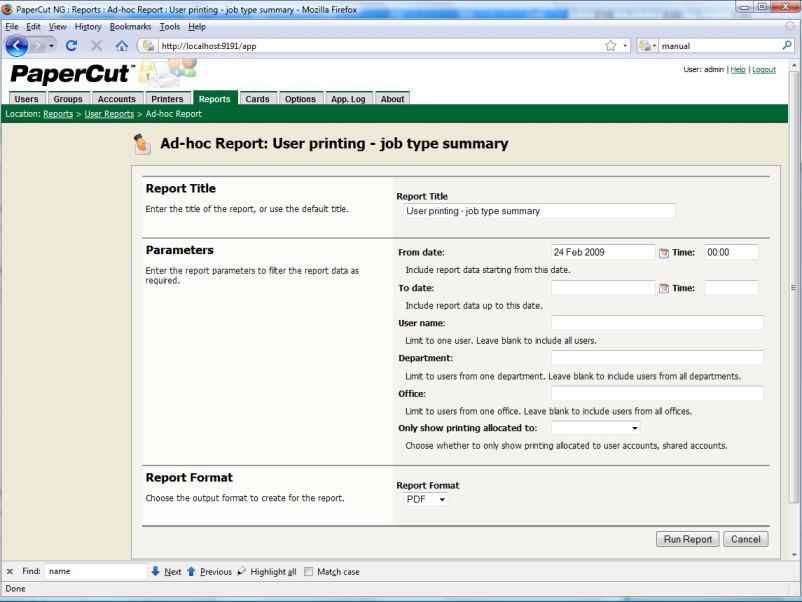Click the Report Title text field
The width and height of the screenshot is (802, 602).
click(539, 211)
